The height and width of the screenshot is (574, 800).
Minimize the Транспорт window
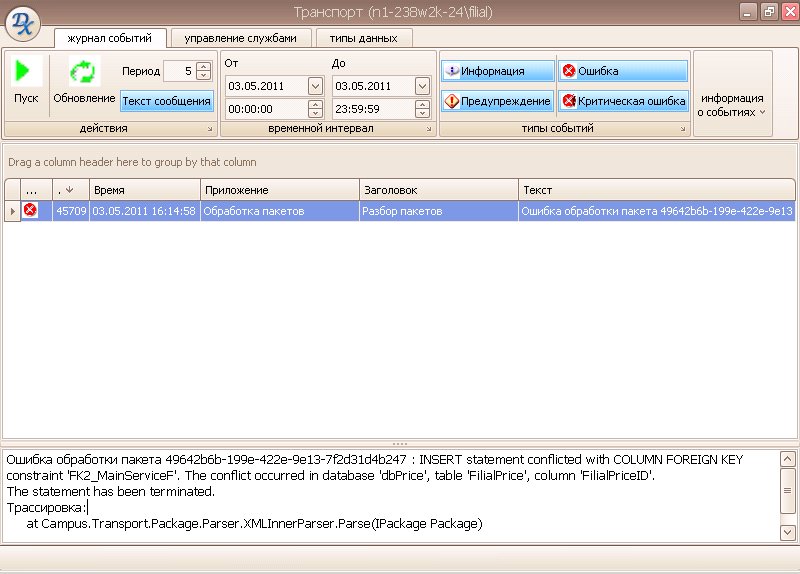point(747,12)
